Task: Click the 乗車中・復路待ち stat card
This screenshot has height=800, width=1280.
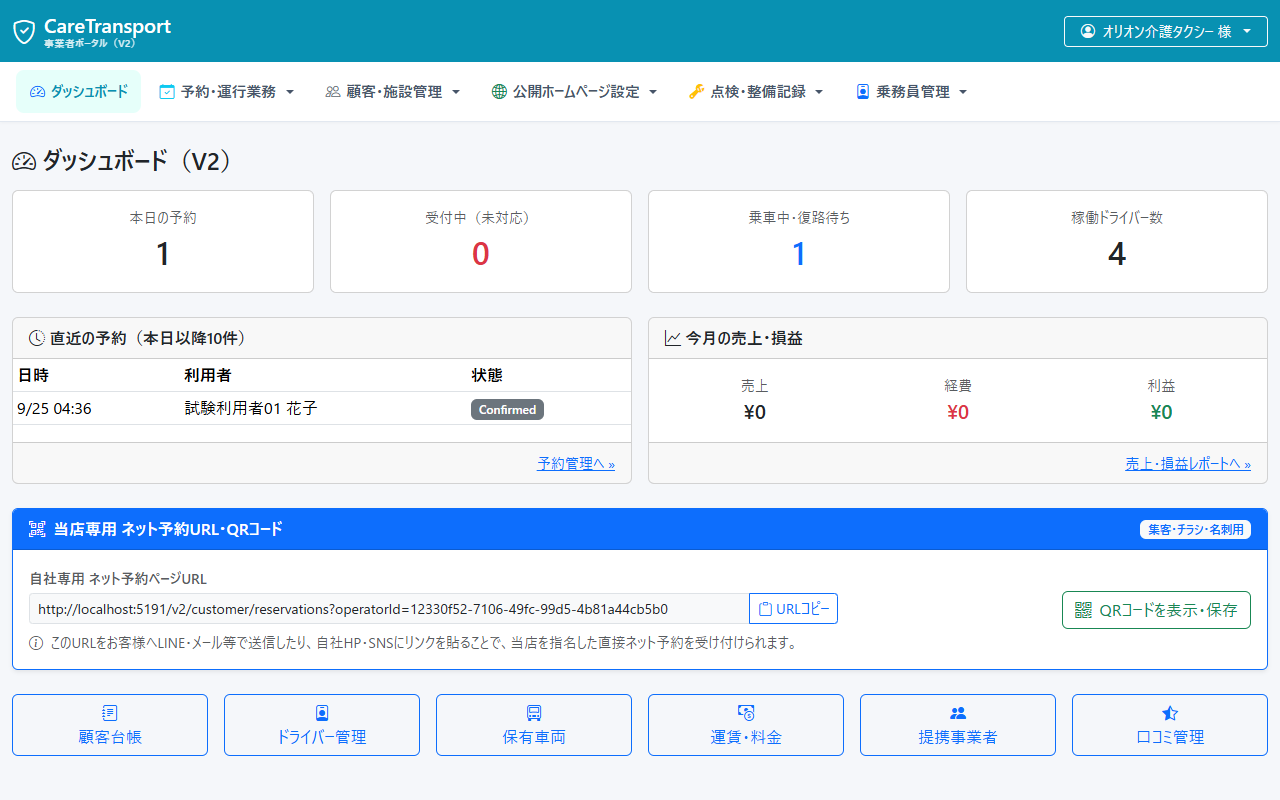Action: click(x=799, y=242)
